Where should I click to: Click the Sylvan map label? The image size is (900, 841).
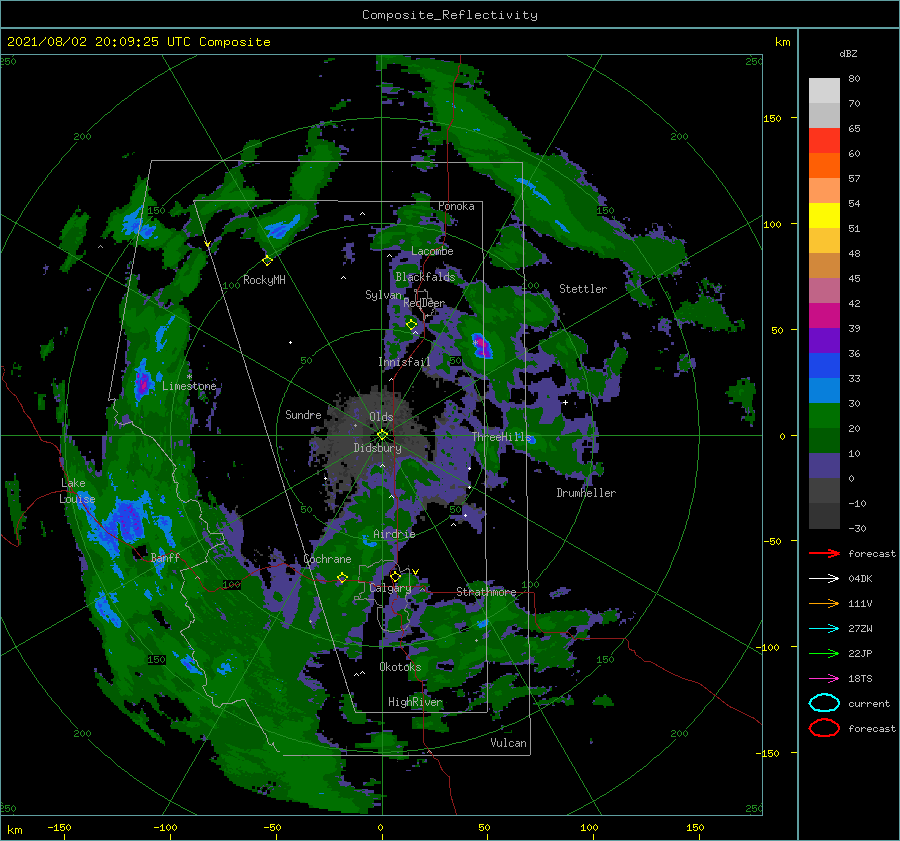pyautogui.click(x=383, y=295)
